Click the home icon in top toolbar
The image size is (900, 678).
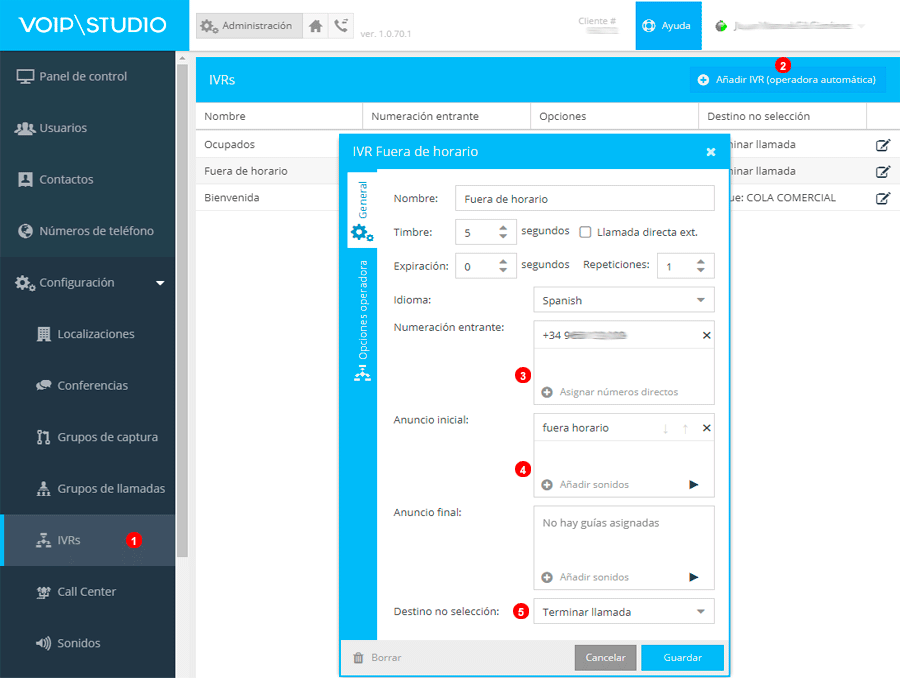coord(316,26)
